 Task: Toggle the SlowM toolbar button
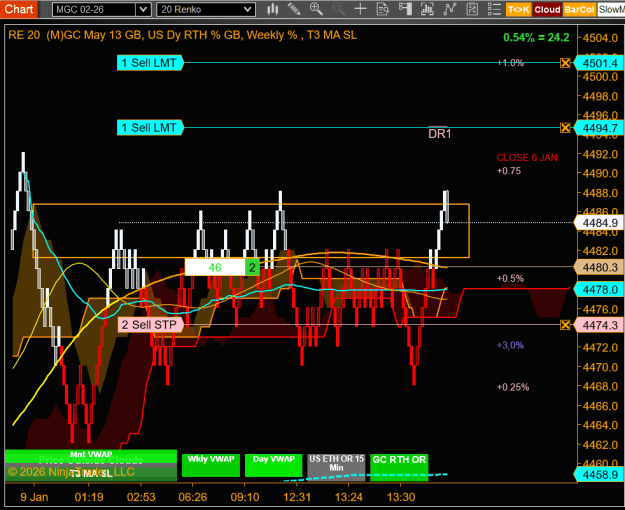tap(611, 10)
